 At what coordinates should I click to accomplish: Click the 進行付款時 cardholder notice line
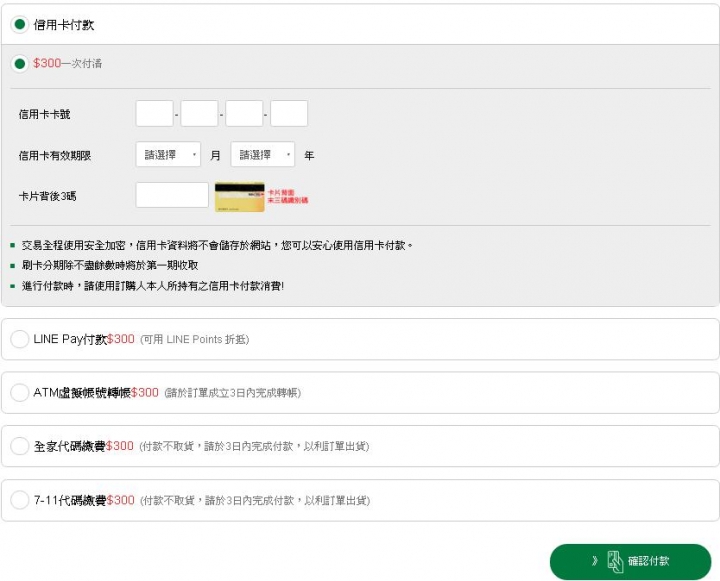[153, 286]
